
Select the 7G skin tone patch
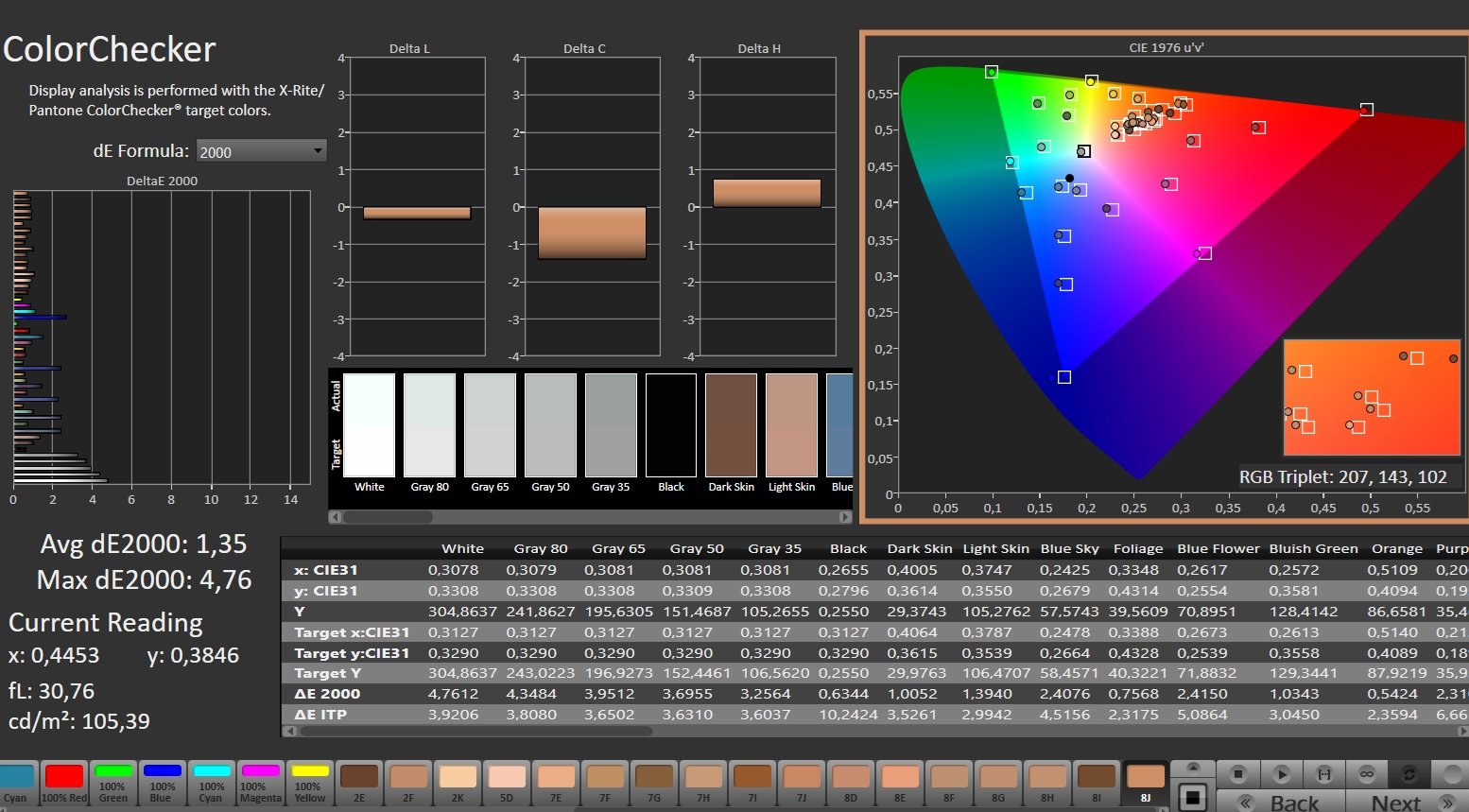pyautogui.click(x=654, y=782)
